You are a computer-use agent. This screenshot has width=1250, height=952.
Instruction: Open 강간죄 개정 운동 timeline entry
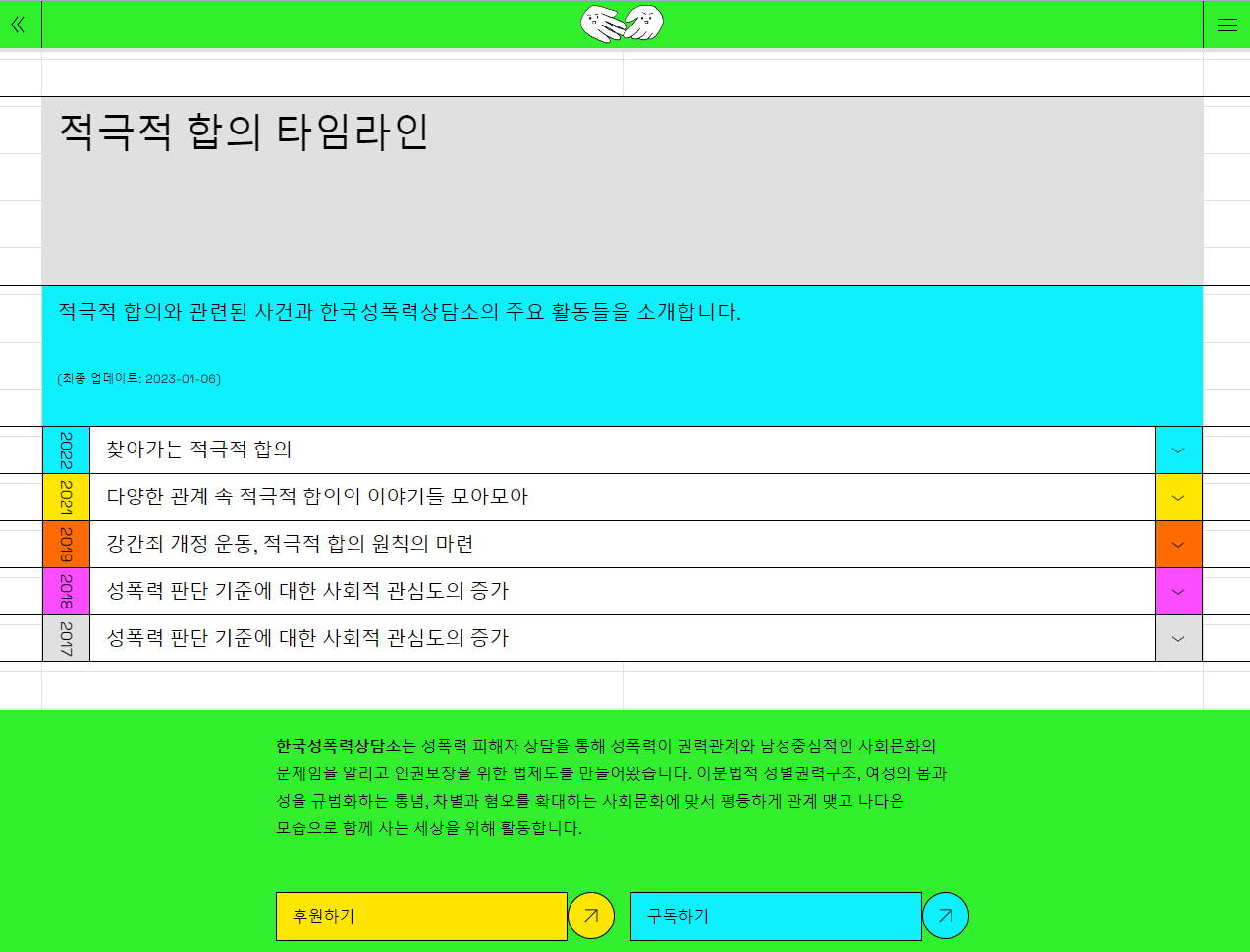[290, 544]
